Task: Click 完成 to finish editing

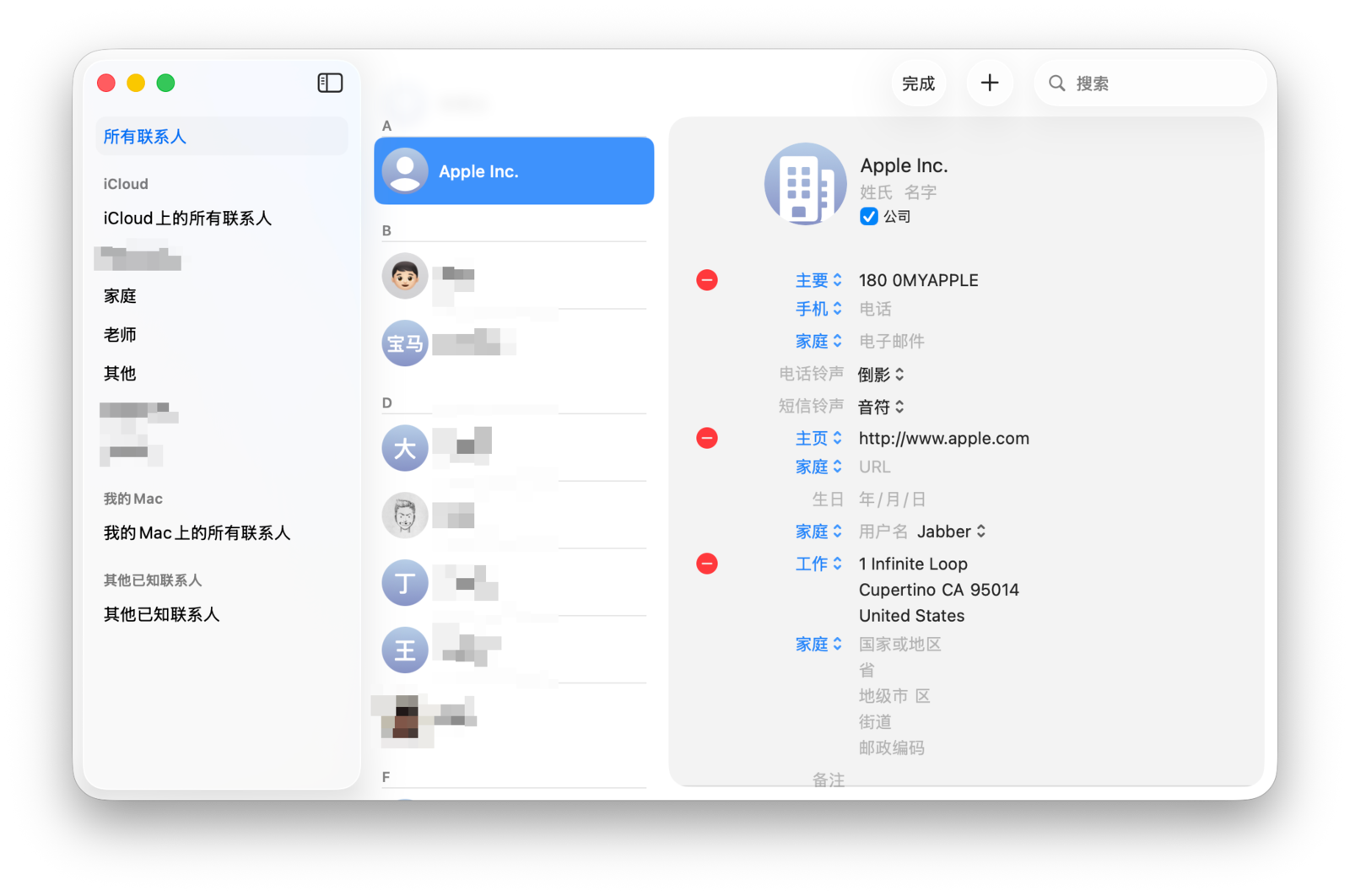Action: point(918,84)
